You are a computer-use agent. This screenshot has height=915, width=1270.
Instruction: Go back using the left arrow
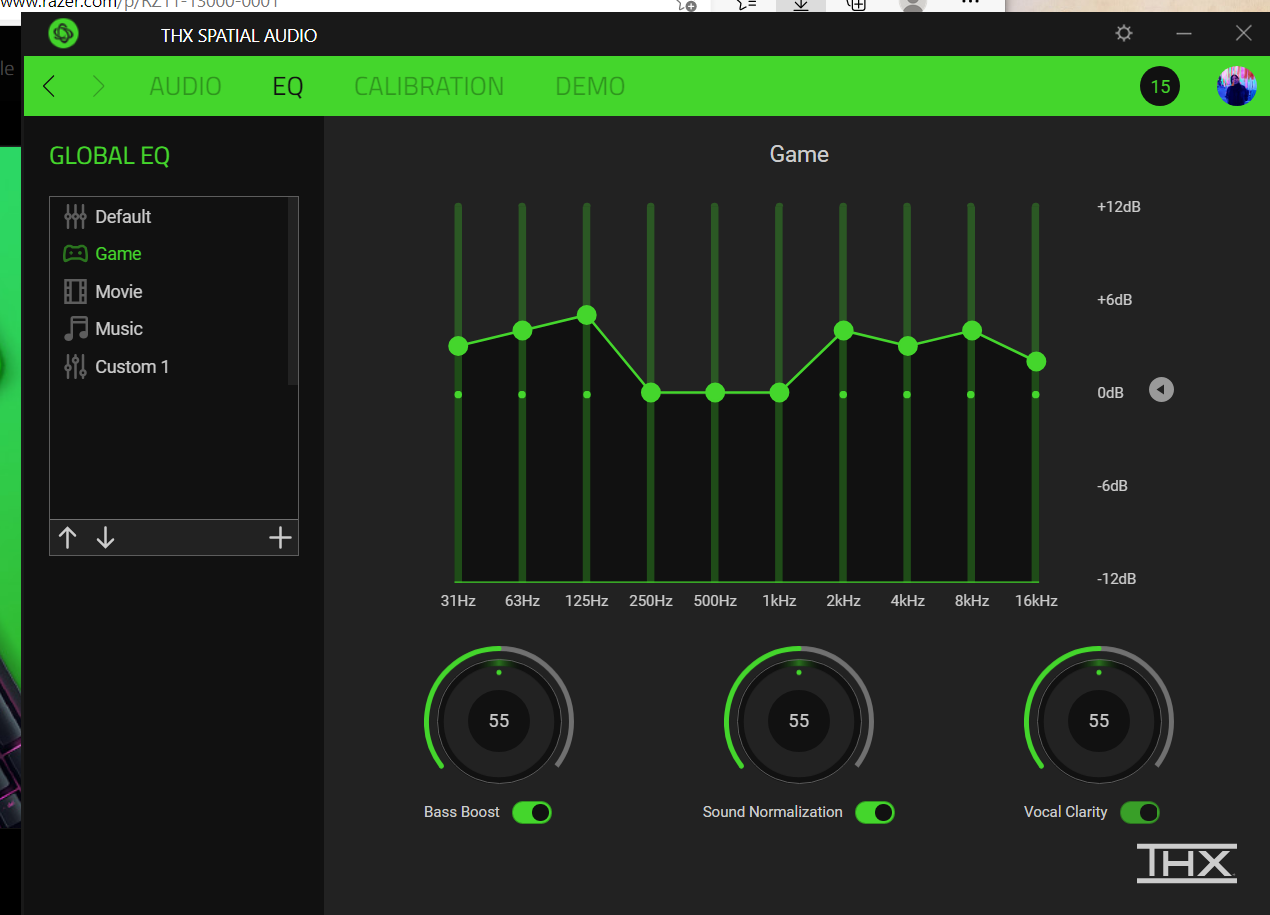(49, 86)
